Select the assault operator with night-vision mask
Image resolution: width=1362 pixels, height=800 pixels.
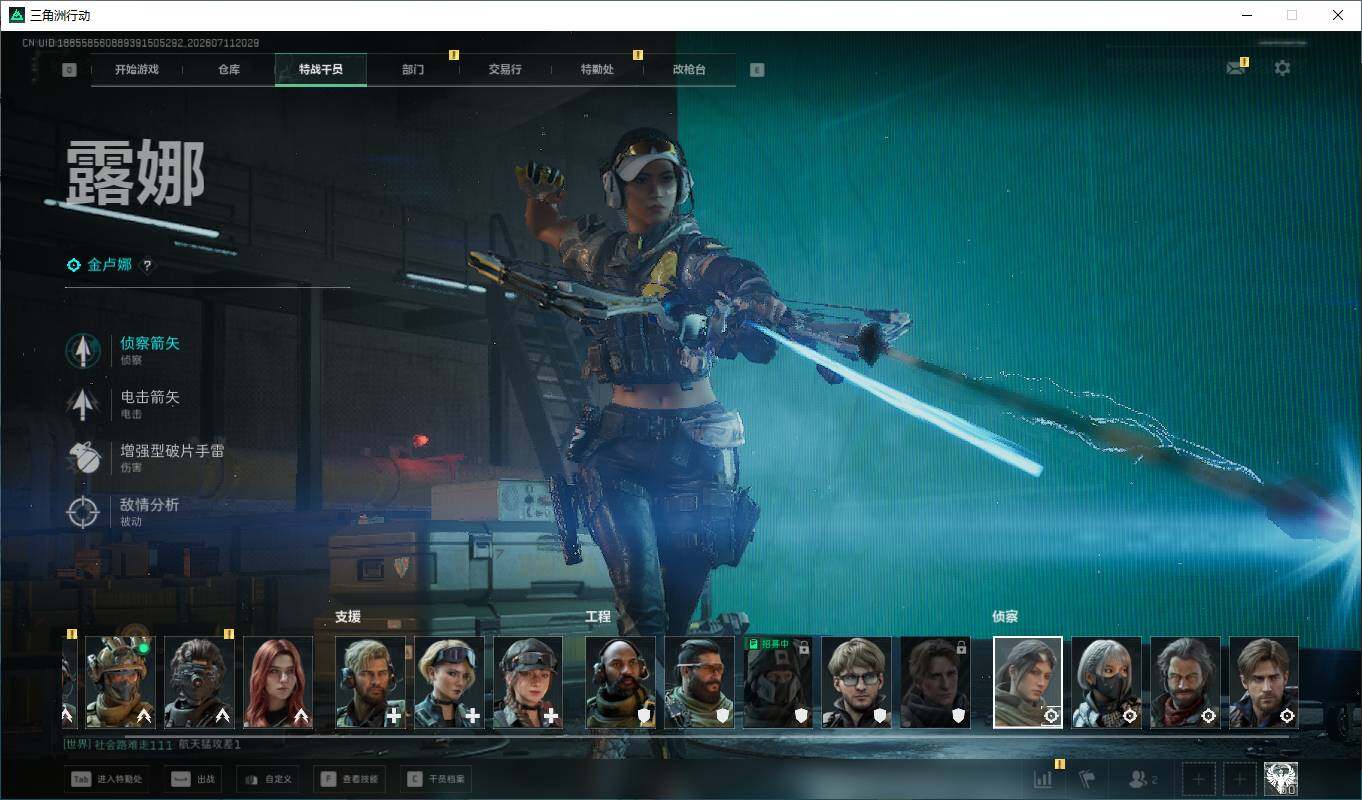(x=199, y=682)
